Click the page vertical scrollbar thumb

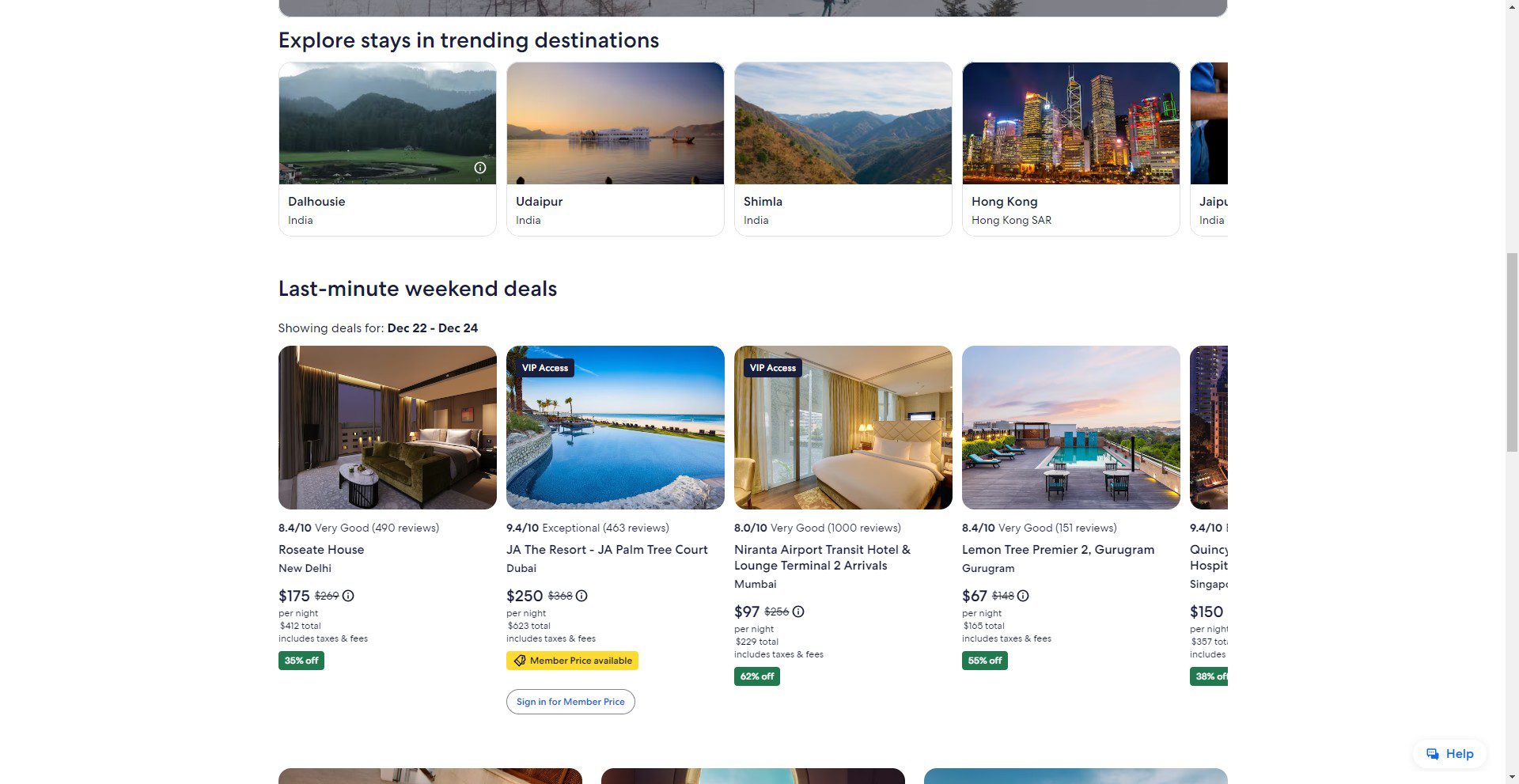coord(1512,352)
